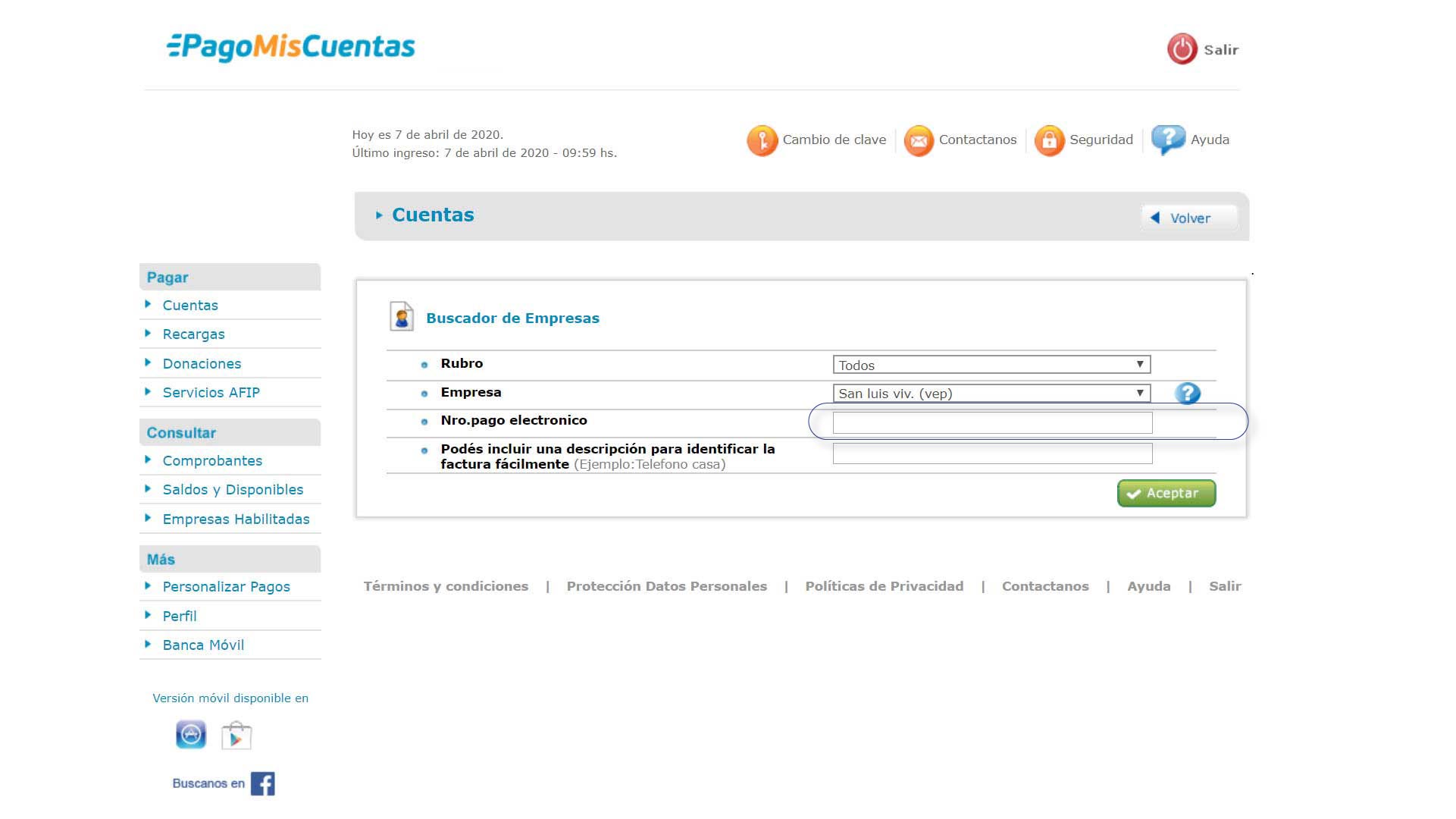Open Servicios AFIP menu item
Screen dimensions: 1456x819
pos(211,392)
